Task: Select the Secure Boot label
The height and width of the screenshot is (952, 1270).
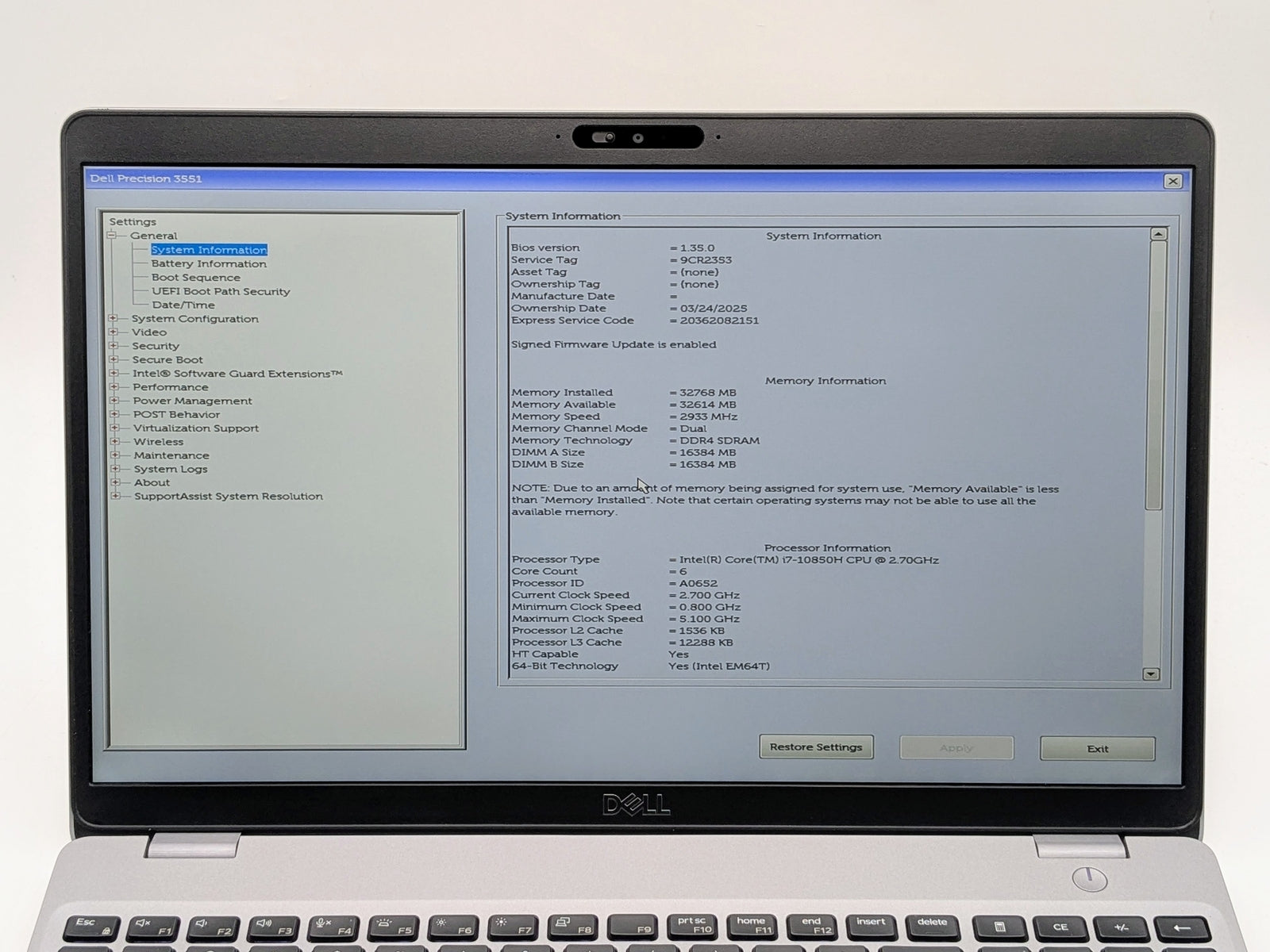Action: click(x=167, y=359)
